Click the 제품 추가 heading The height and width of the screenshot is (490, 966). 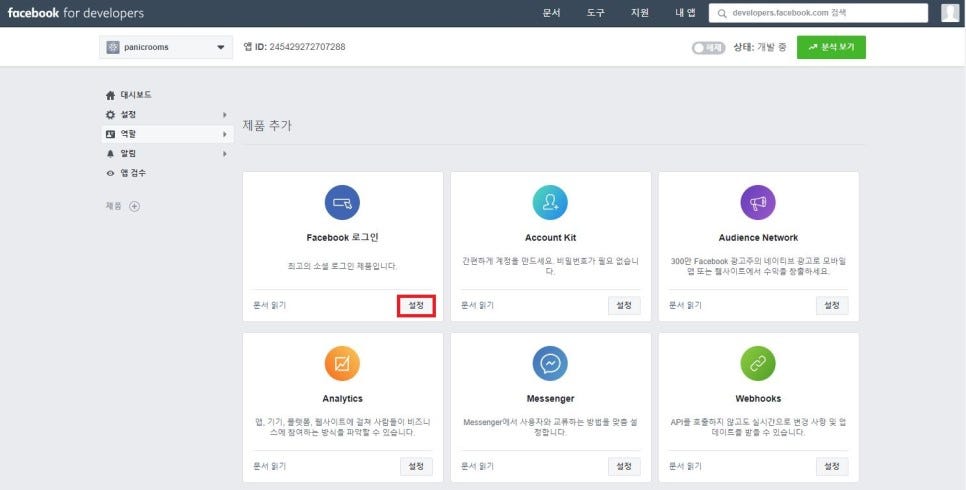click(267, 126)
